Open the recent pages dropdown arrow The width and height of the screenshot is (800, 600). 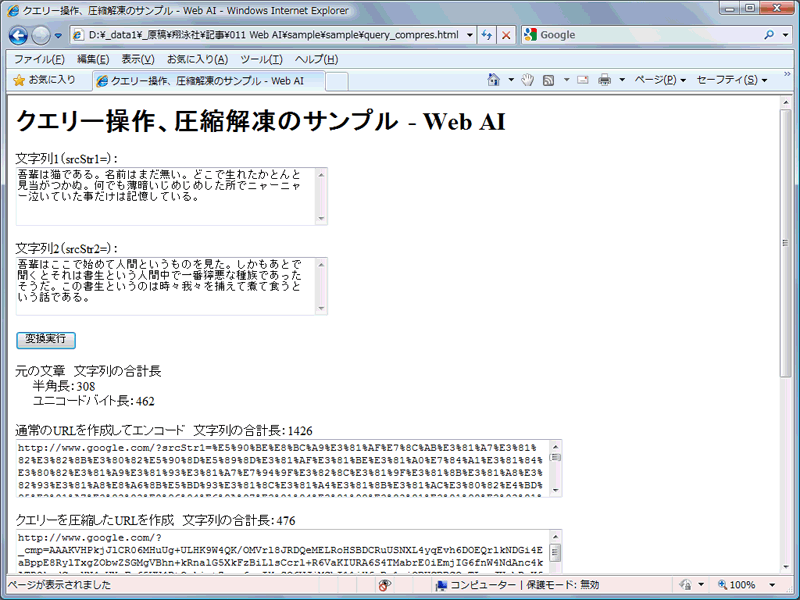click(x=58, y=36)
